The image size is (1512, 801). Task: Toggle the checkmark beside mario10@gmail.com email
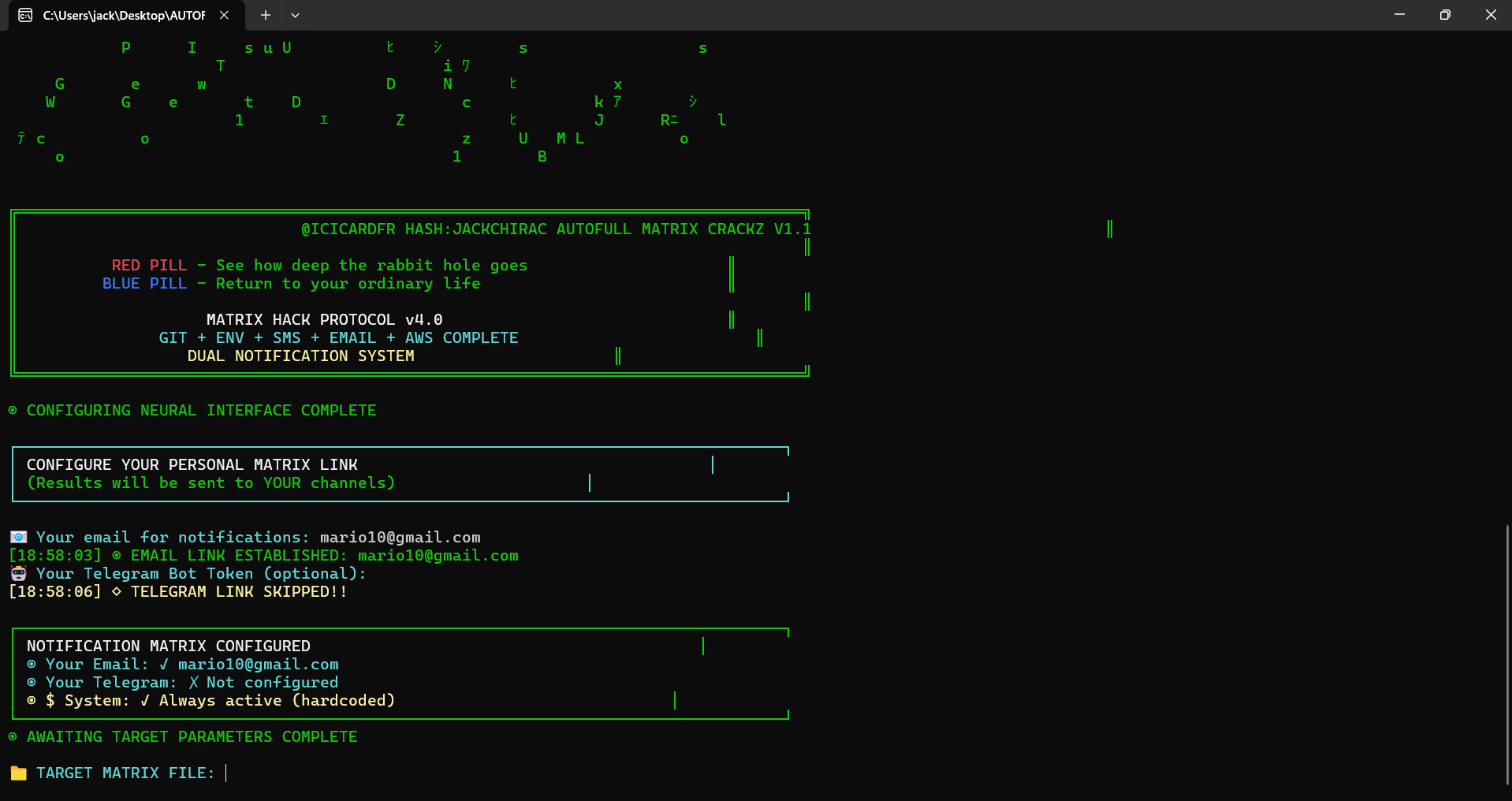tap(164, 664)
